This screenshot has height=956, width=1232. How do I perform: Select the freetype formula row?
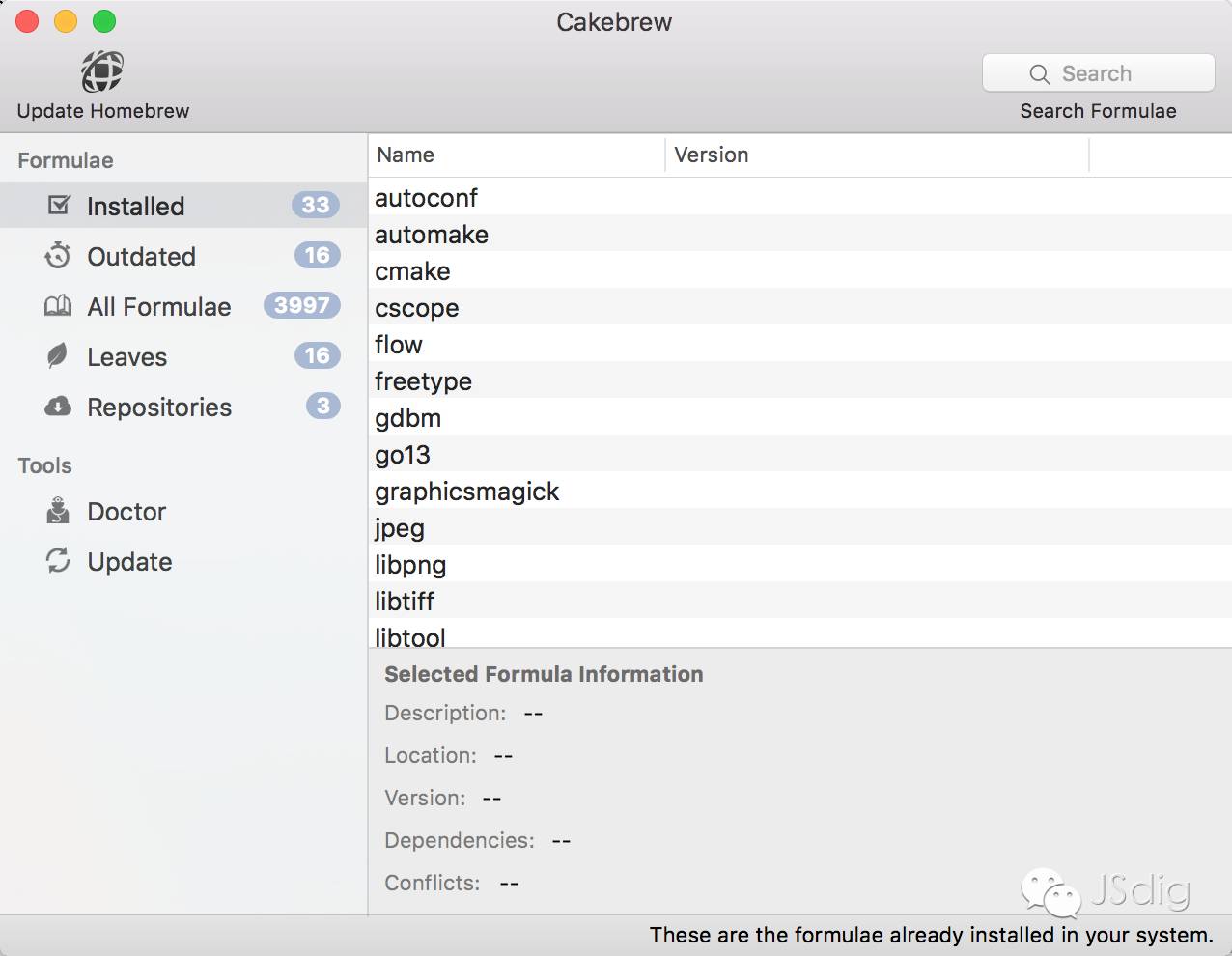(x=799, y=380)
